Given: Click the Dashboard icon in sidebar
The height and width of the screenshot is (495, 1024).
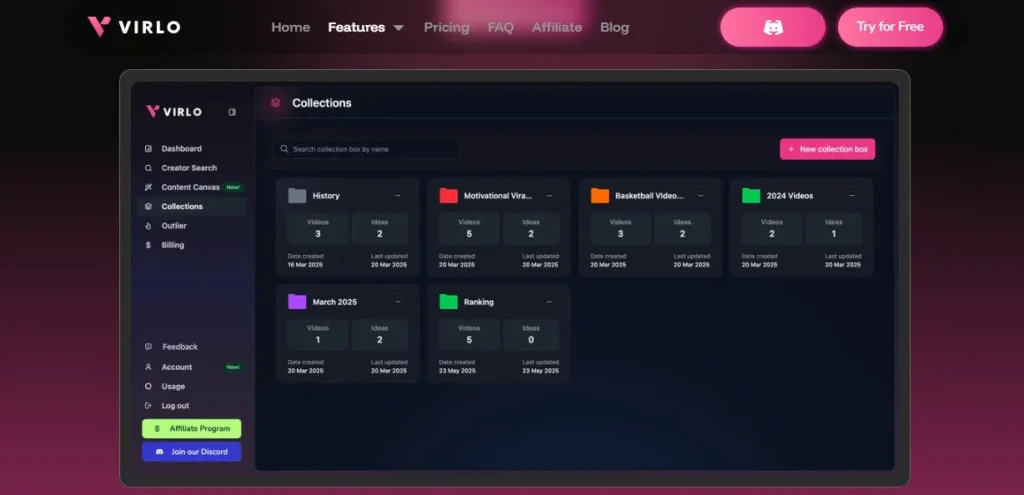Looking at the screenshot, I should (148, 149).
